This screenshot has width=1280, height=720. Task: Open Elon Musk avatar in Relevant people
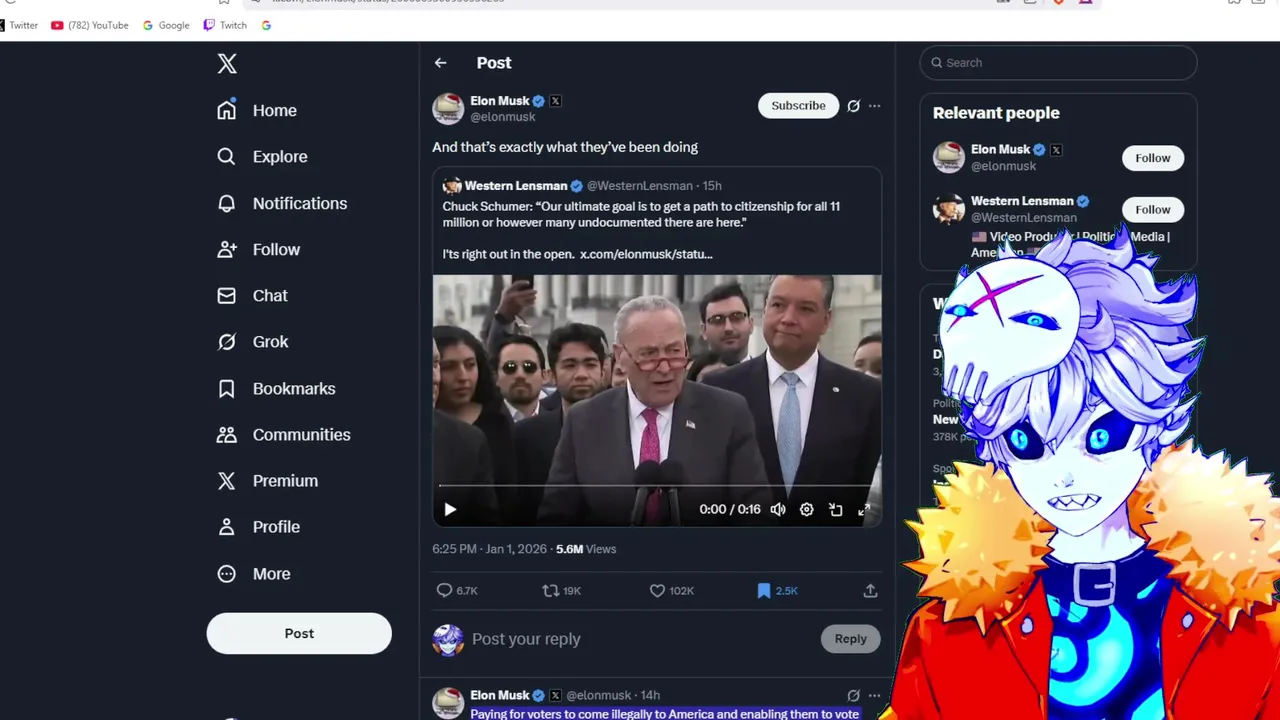click(949, 157)
